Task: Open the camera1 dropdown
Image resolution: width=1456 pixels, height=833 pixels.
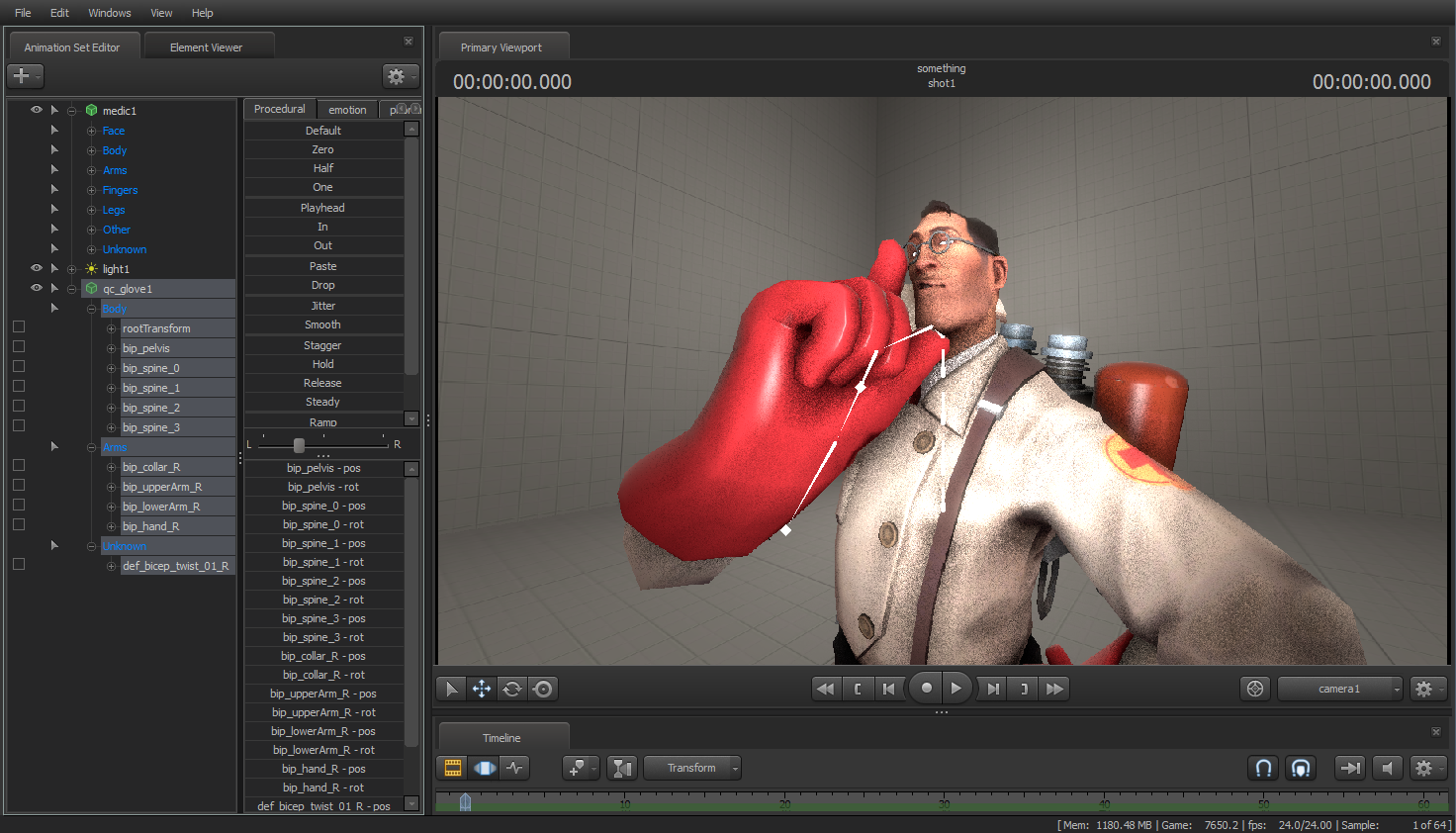Action: point(1340,689)
